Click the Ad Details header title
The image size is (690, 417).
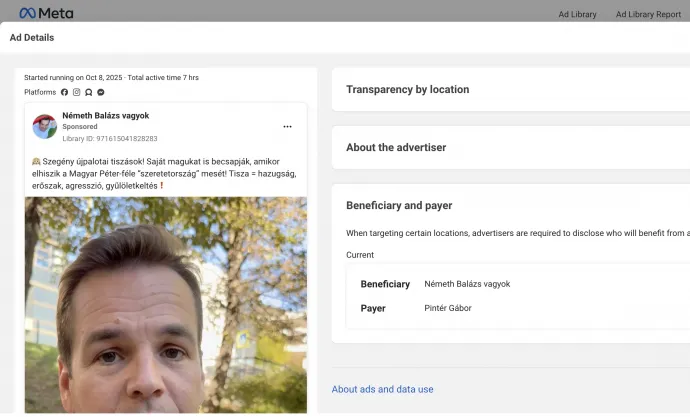(32, 38)
